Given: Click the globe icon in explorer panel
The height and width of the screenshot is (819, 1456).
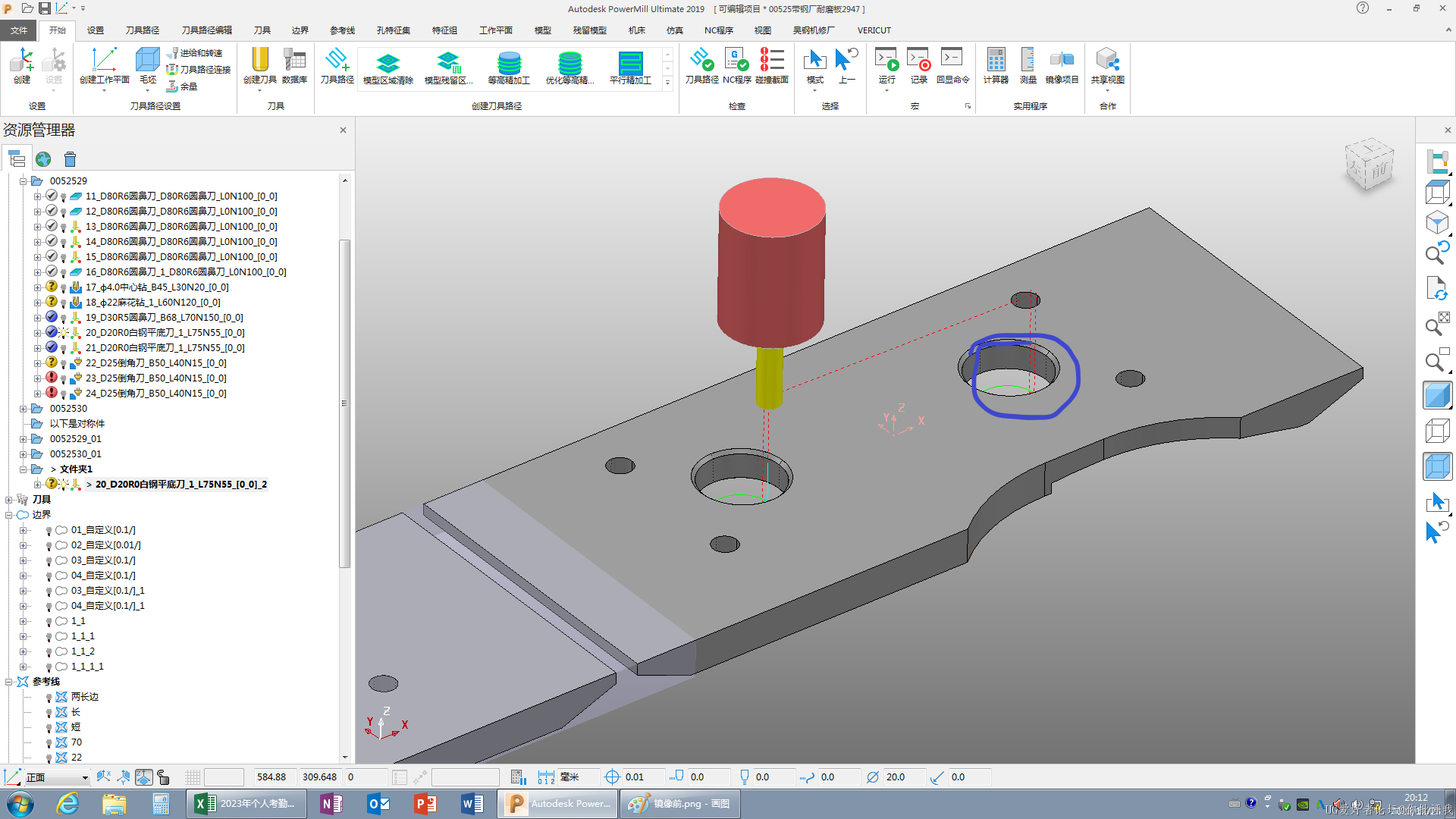Looking at the screenshot, I should click(x=43, y=159).
